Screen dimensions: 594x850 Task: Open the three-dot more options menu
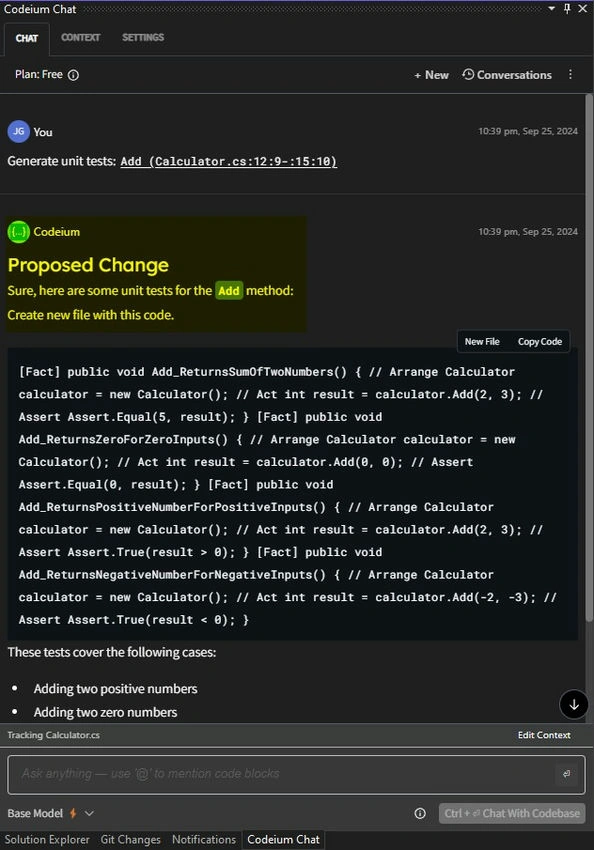(x=570, y=74)
